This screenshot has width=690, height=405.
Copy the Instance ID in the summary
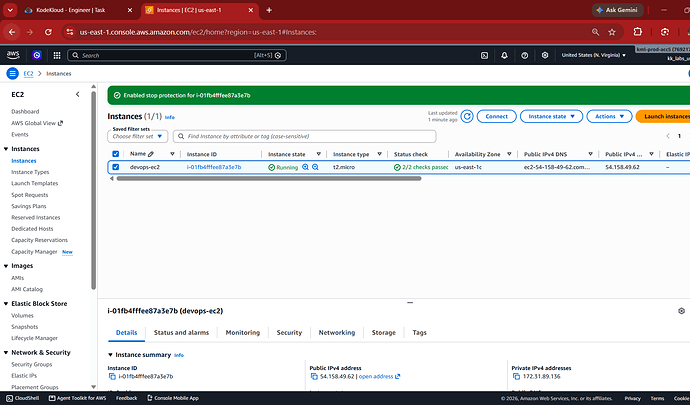tap(112, 376)
